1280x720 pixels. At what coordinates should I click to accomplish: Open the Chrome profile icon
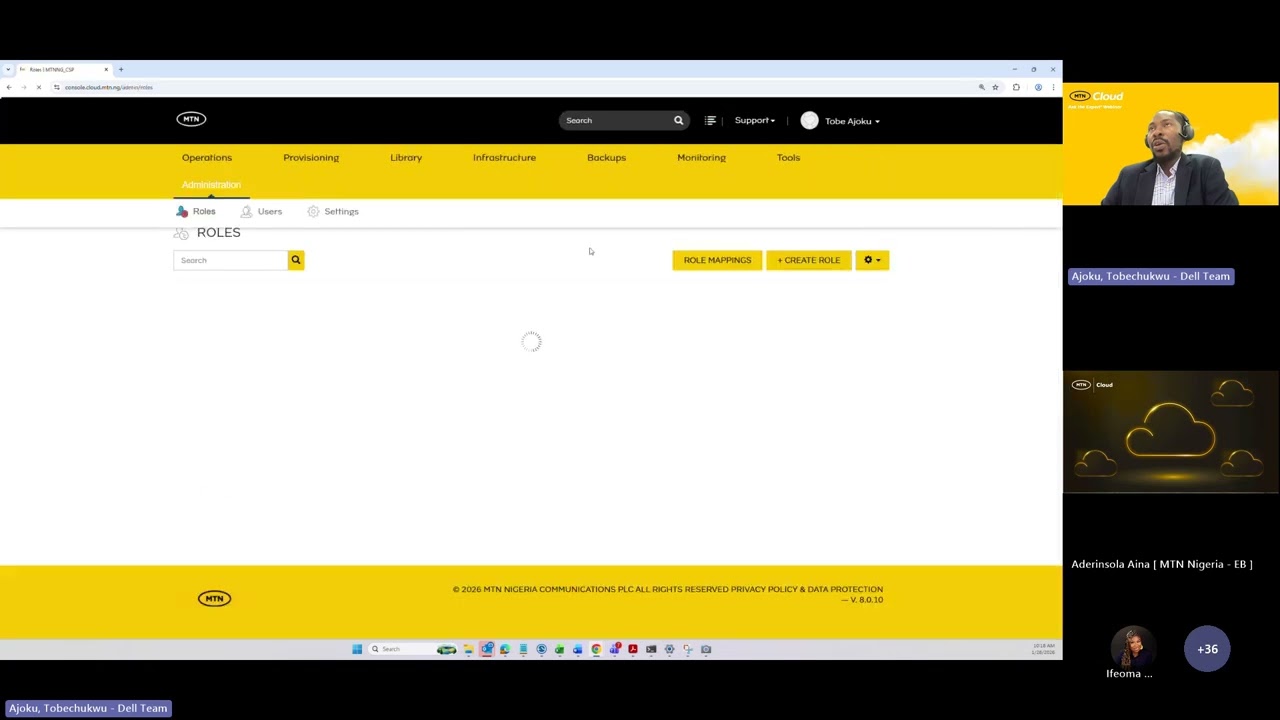coord(1038,87)
